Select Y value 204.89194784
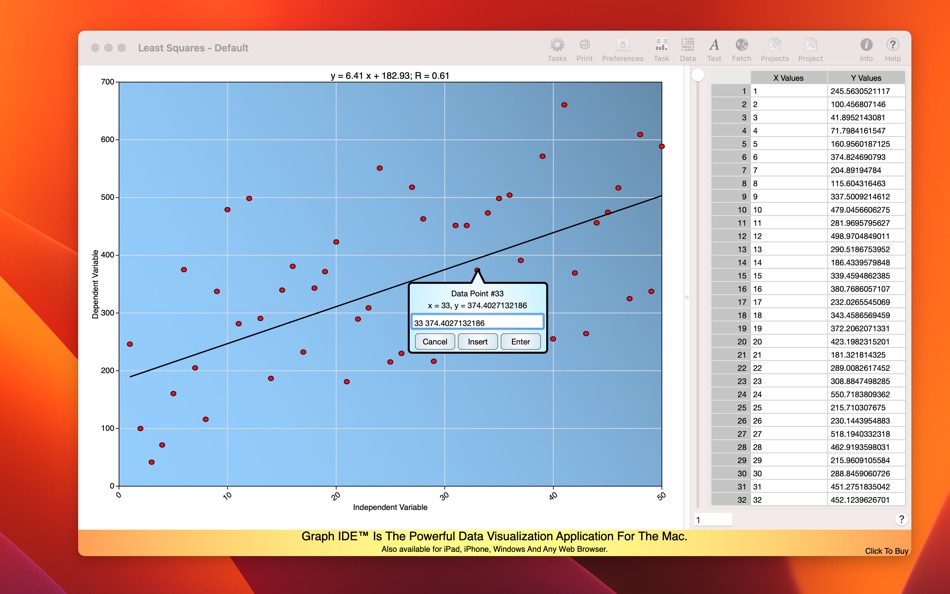 coord(866,170)
